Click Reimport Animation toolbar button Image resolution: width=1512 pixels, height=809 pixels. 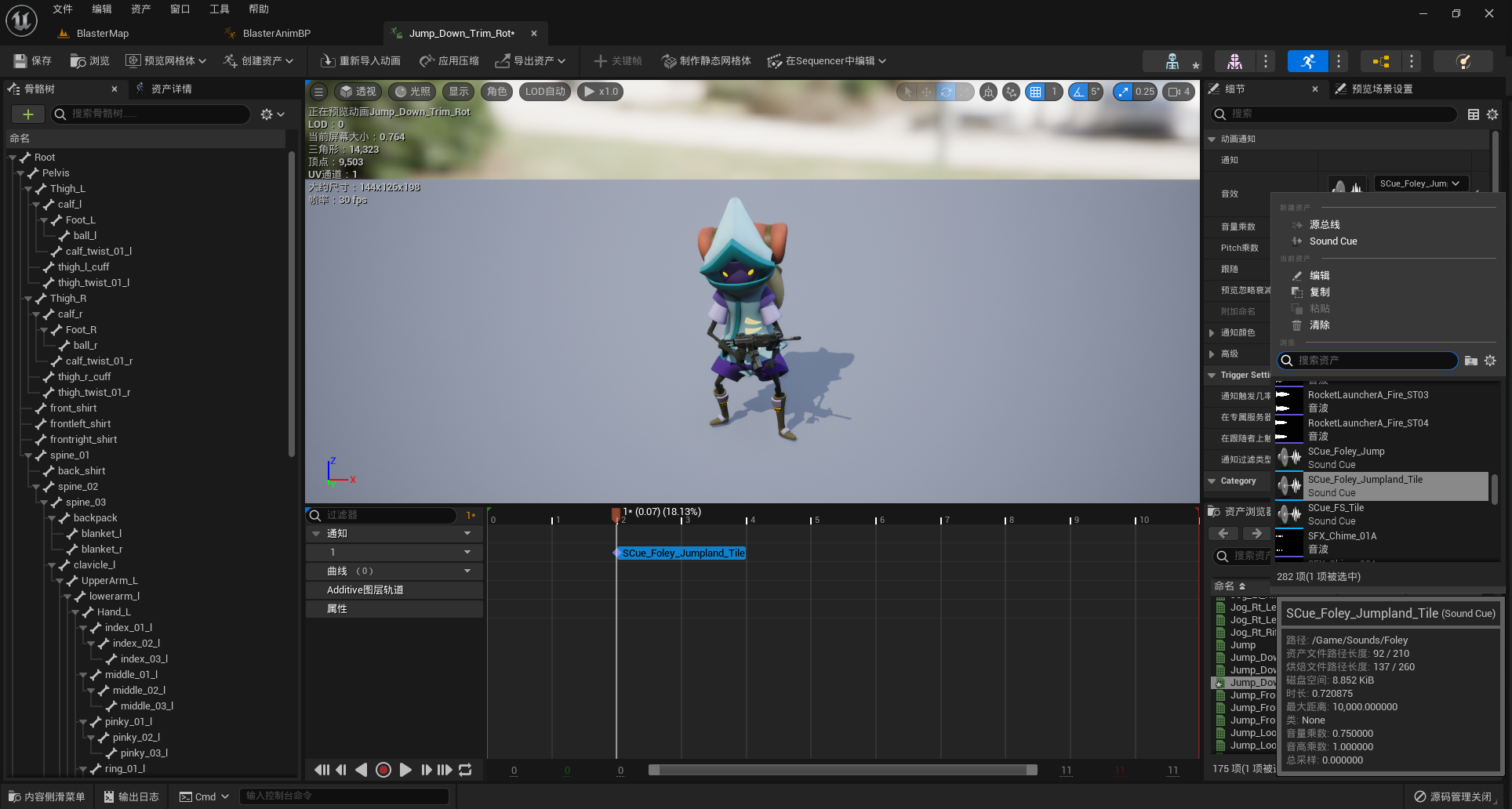tap(361, 60)
